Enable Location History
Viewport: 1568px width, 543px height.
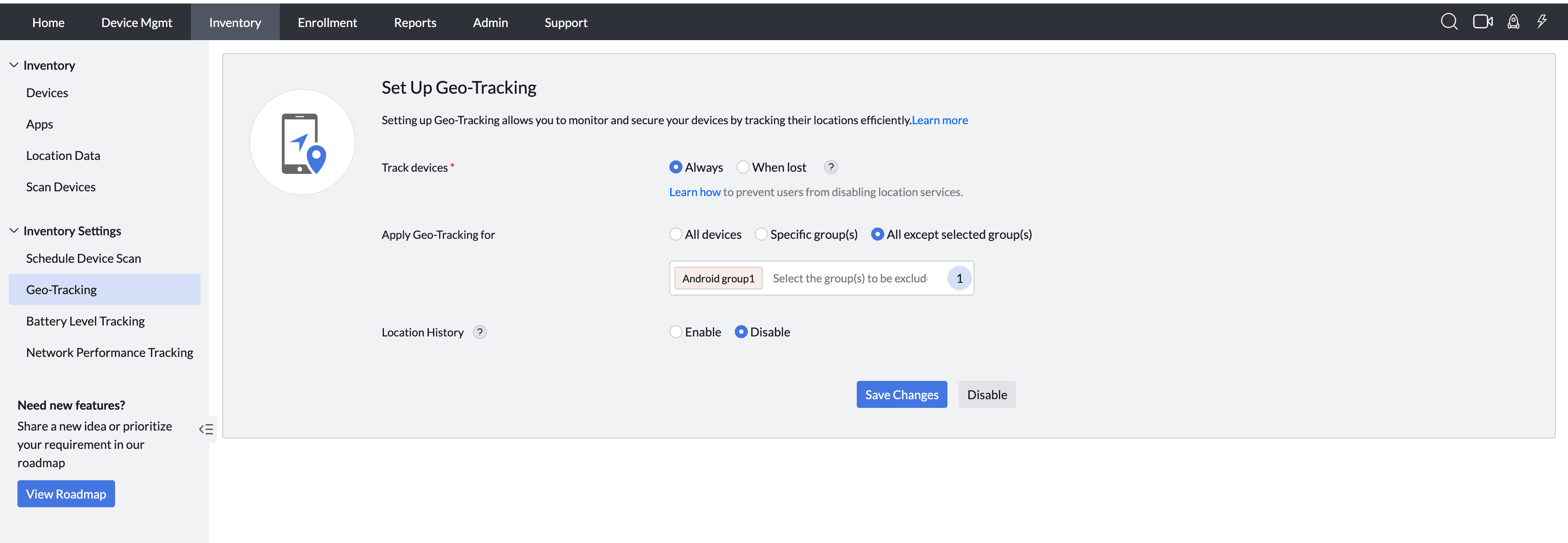point(675,331)
